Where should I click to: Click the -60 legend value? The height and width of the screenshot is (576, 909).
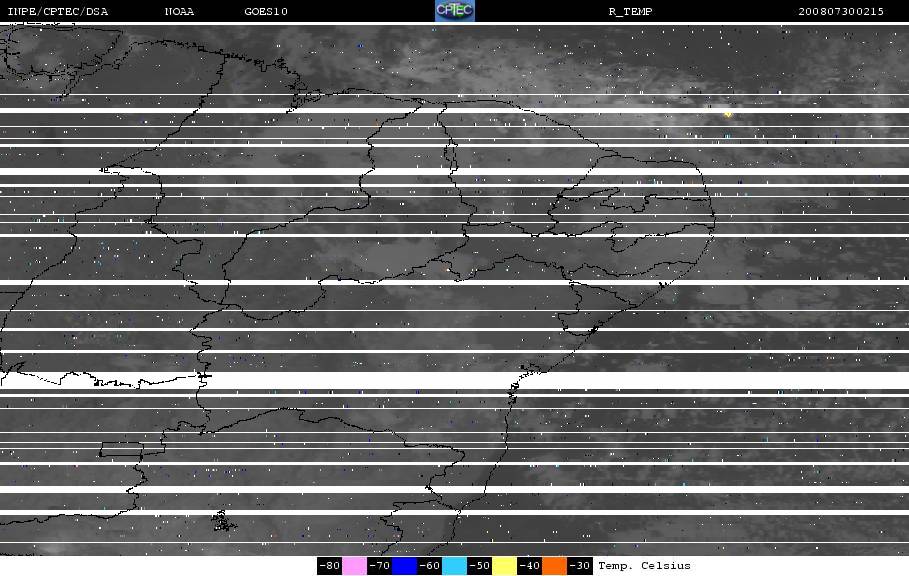[430, 566]
